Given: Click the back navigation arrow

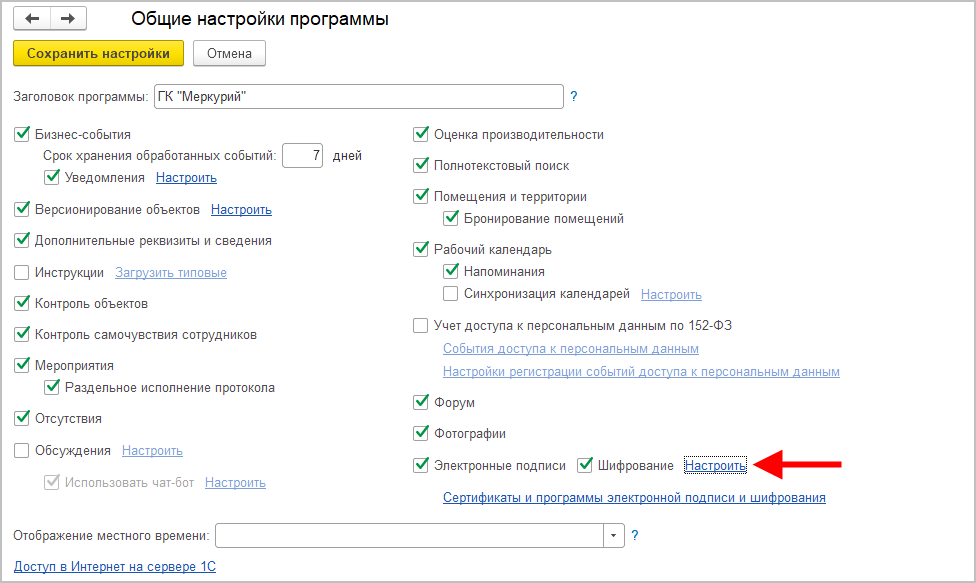Looking at the screenshot, I should 33,19.
